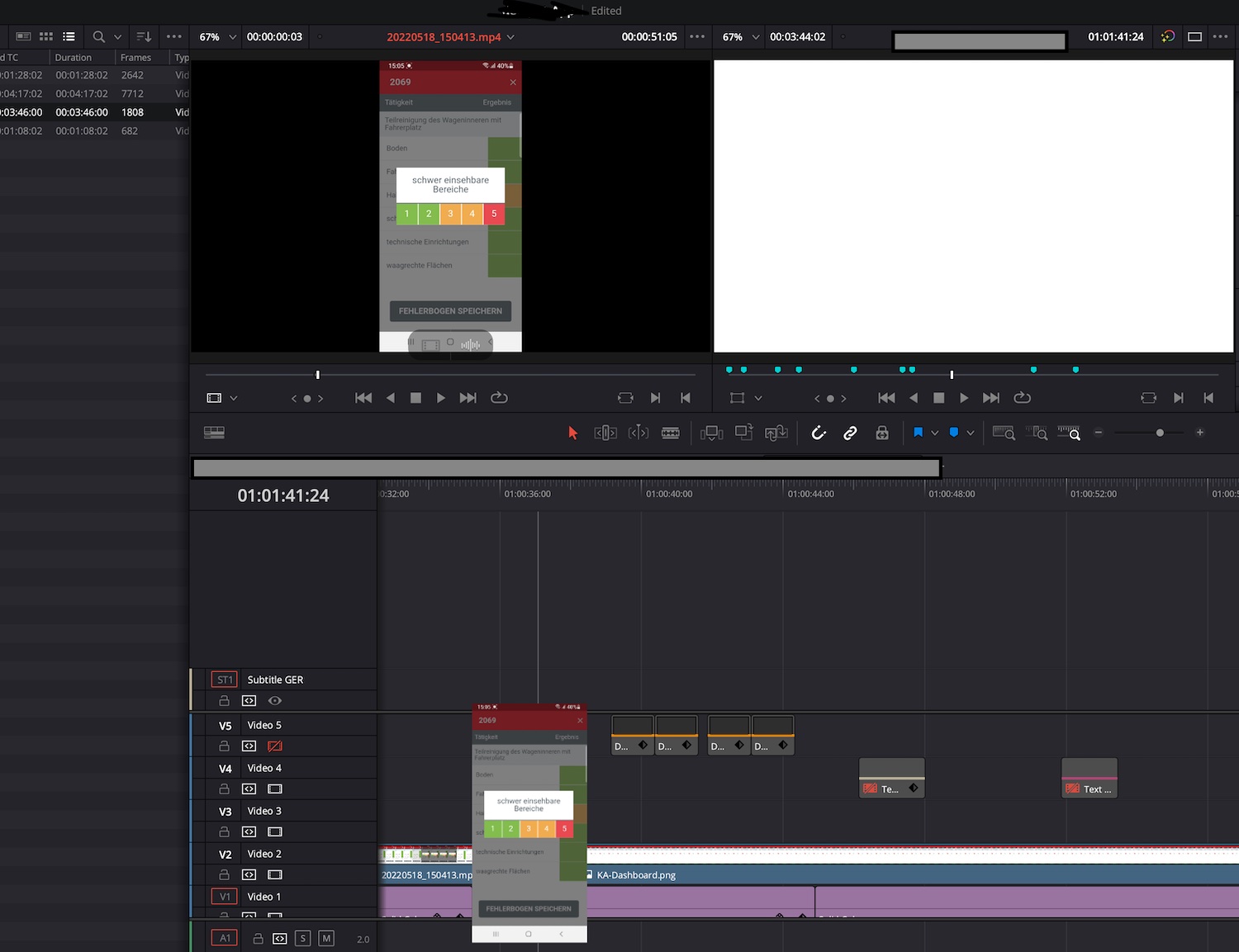Image resolution: width=1239 pixels, height=952 pixels.
Task: Toggle loop in the source viewer
Action: pyautogui.click(x=499, y=398)
